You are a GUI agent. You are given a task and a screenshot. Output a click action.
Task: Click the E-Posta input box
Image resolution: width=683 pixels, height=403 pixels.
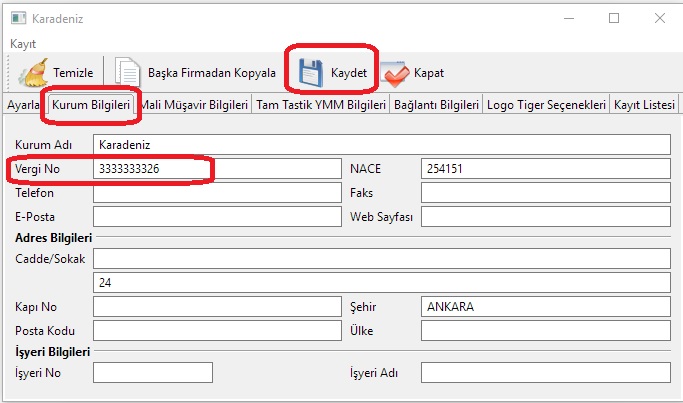(216, 216)
